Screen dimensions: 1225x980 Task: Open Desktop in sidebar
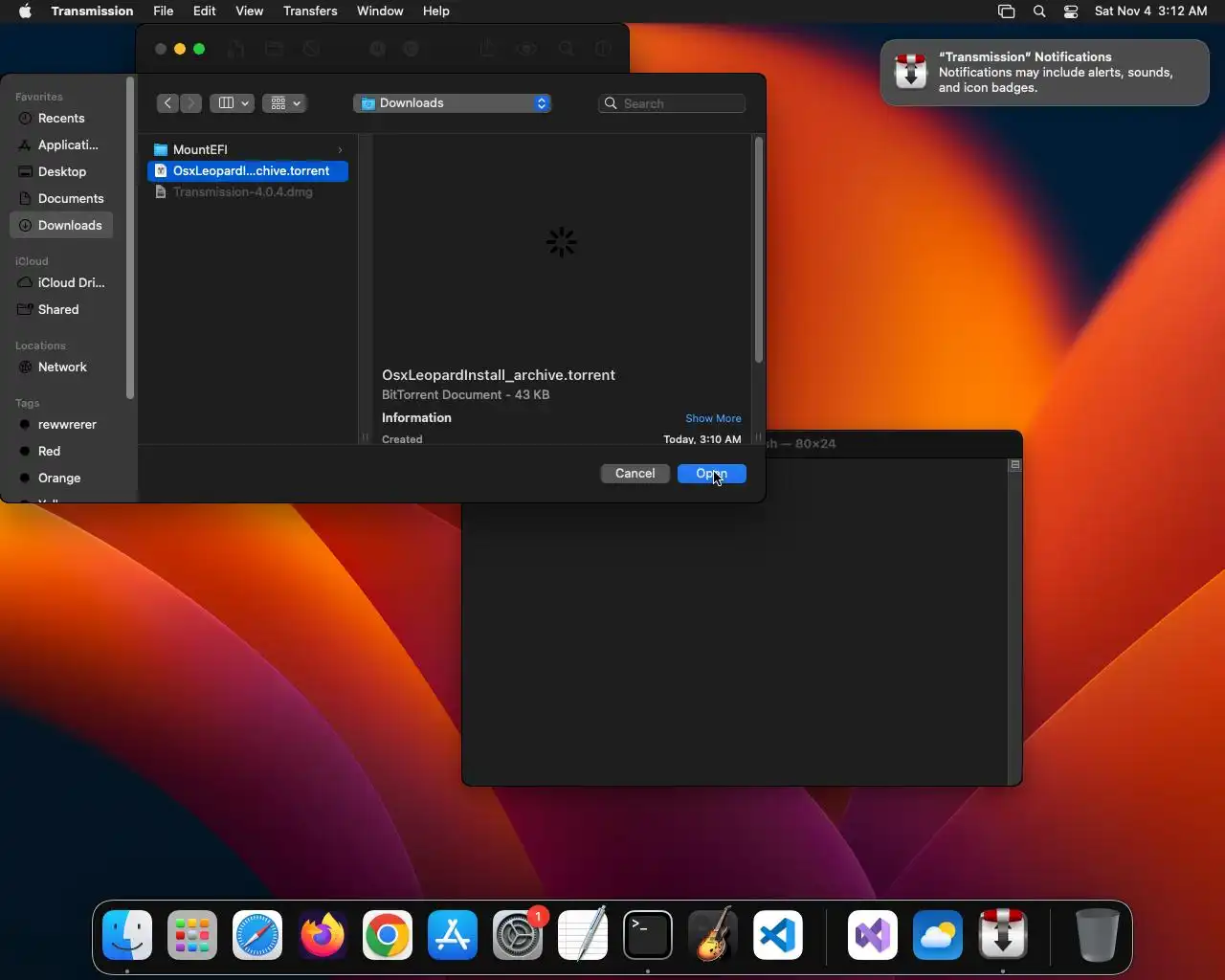(x=61, y=171)
